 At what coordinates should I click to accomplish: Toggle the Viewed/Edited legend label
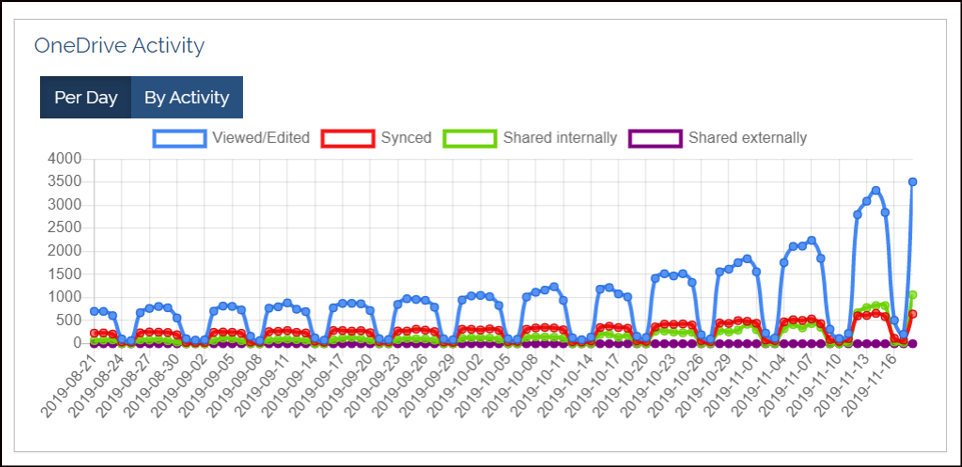click(260, 138)
